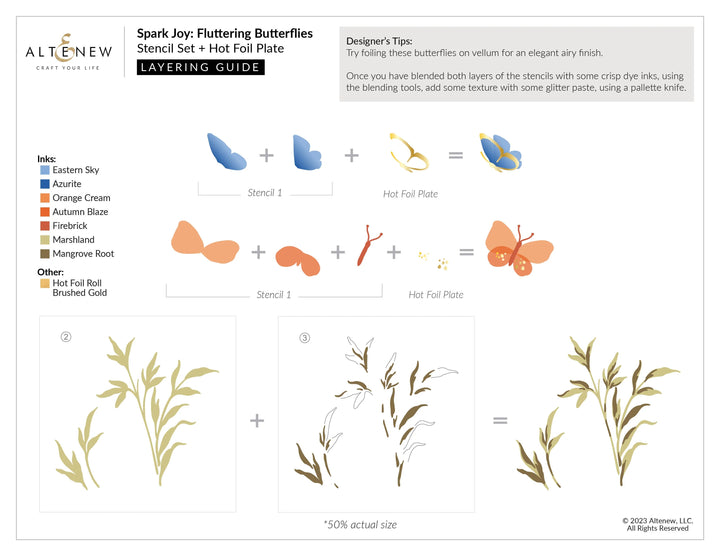Select the Firebrick ink swatch
Image resolution: width=720 pixels, height=556 pixels.
coord(45,227)
